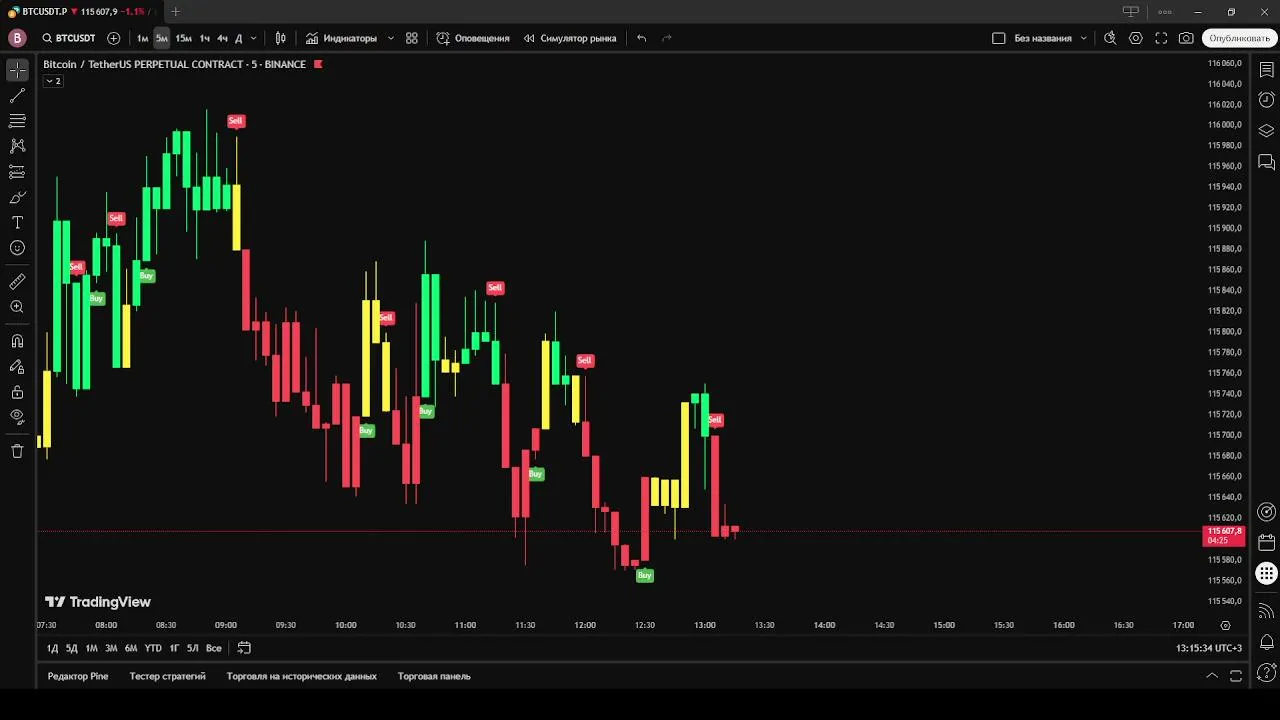Open the chats panel on right sidebar
The width and height of the screenshot is (1280, 720).
pyautogui.click(x=1266, y=162)
